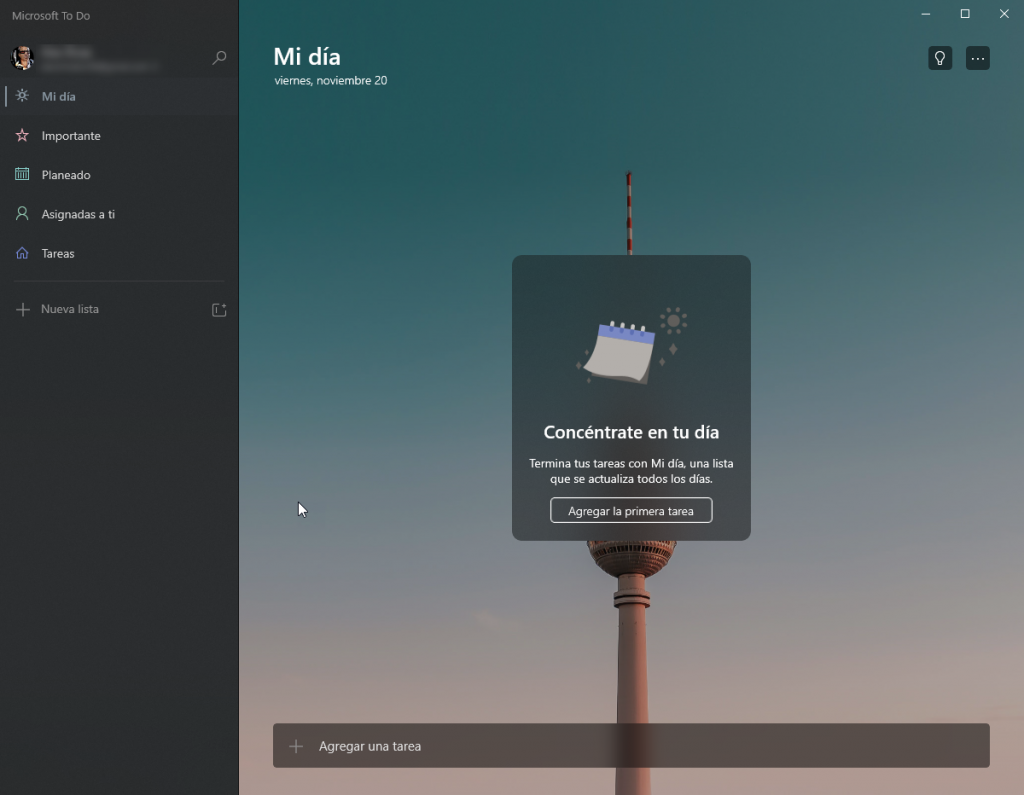Click the person icon beside Asignadas a ti
This screenshot has width=1024, height=795.
pyautogui.click(x=22, y=214)
